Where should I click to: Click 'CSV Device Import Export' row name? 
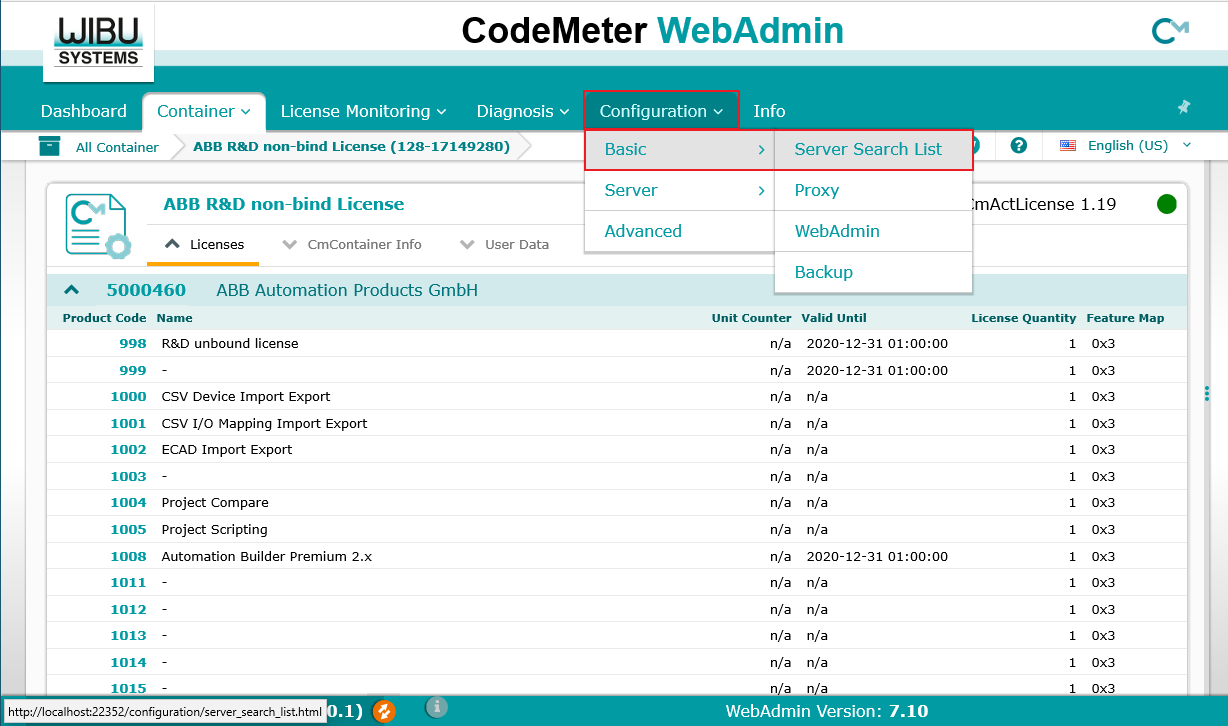[246, 396]
